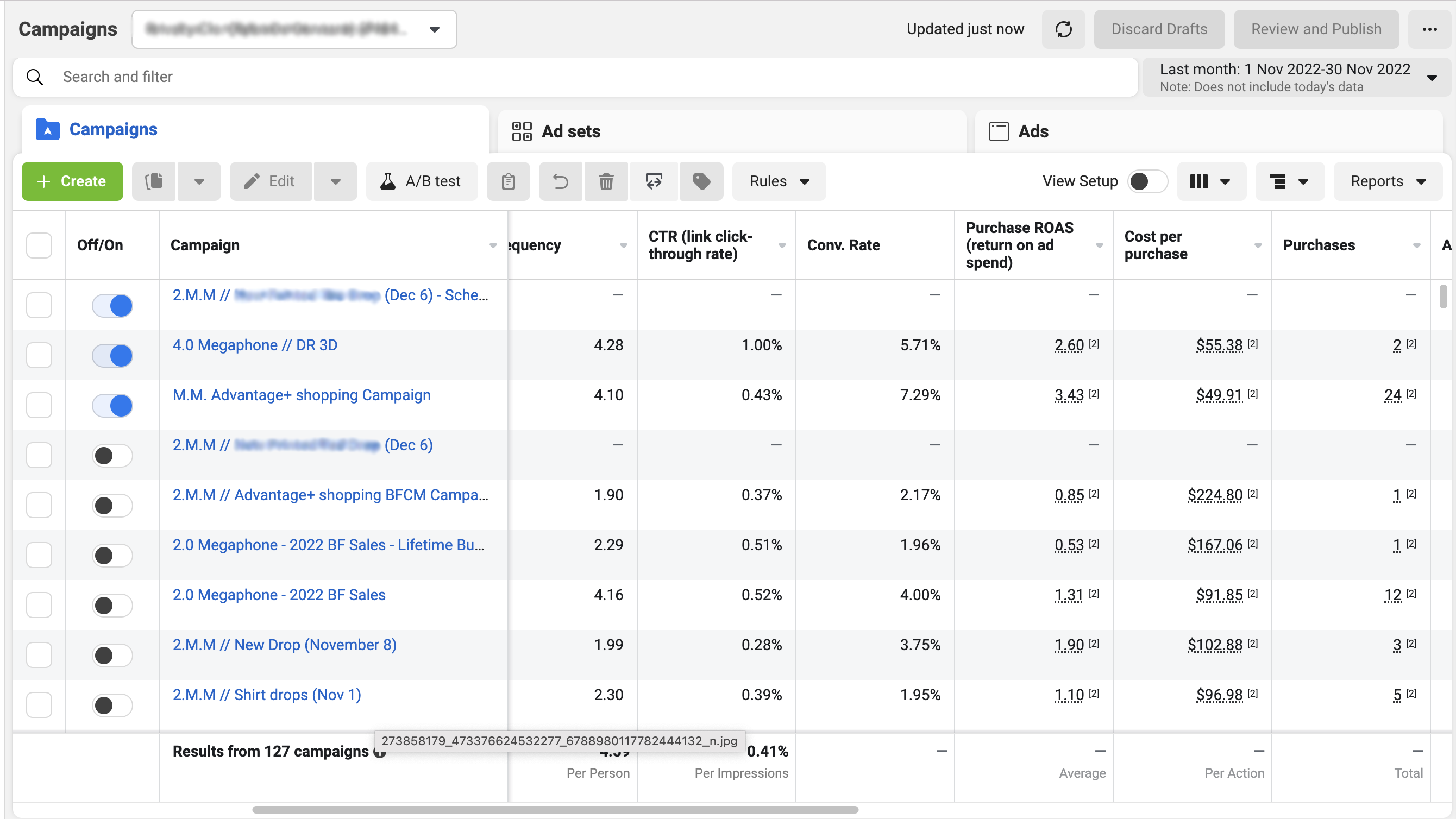Open M.M. Advantage+ shopping Campaign link
This screenshot has height=819, width=1456.
[x=302, y=395]
